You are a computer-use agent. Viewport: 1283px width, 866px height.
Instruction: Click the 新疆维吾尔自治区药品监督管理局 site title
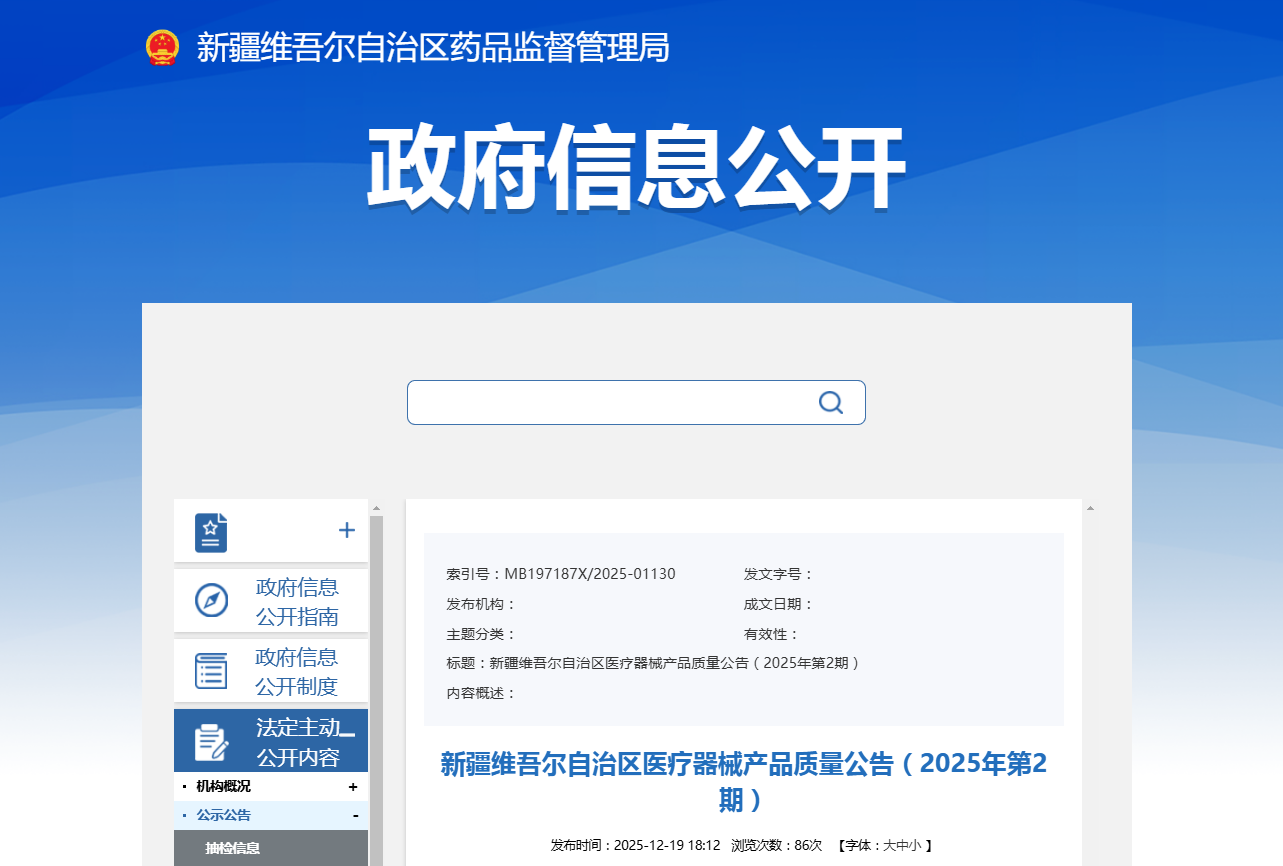pyautogui.click(x=433, y=47)
